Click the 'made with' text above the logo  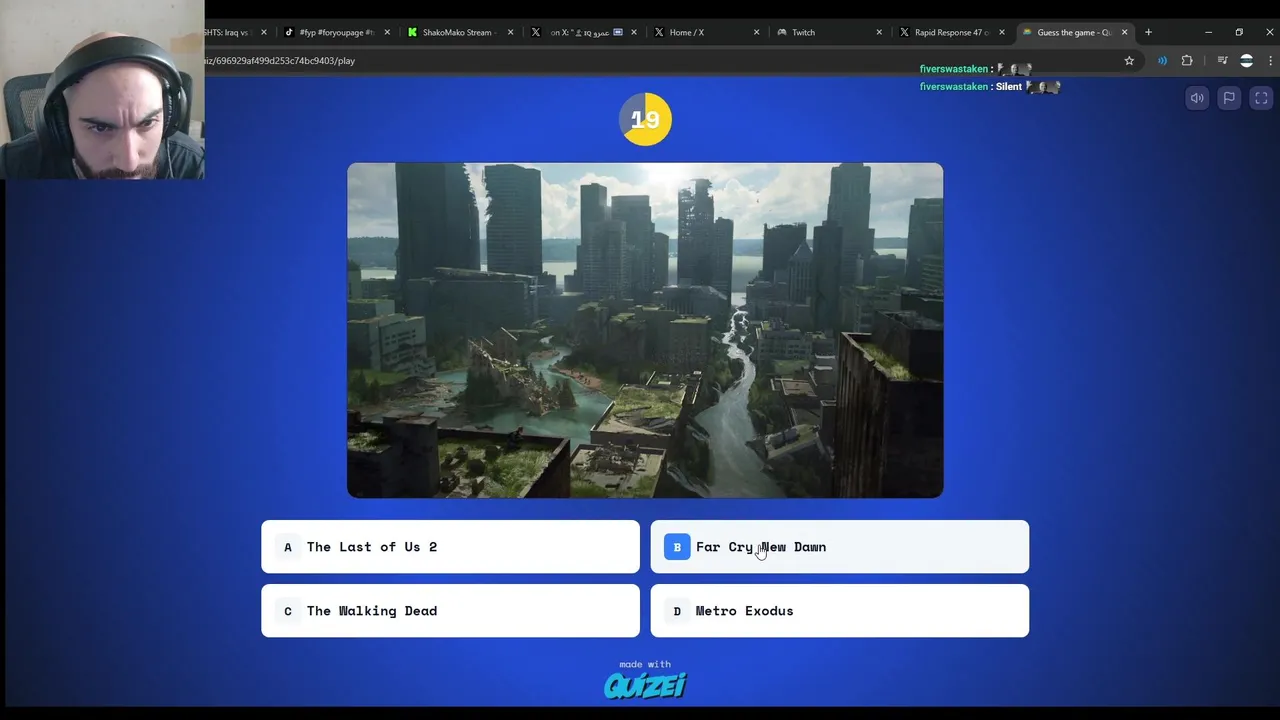[x=645, y=664]
